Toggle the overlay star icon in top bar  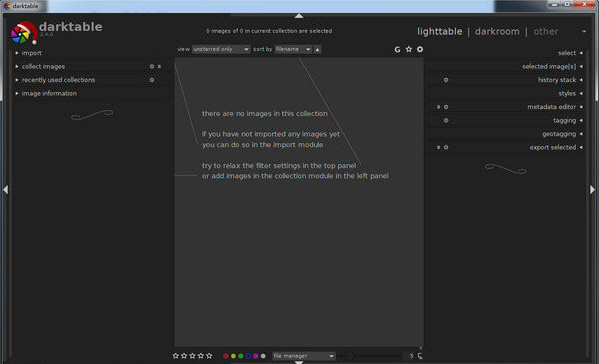pos(409,49)
